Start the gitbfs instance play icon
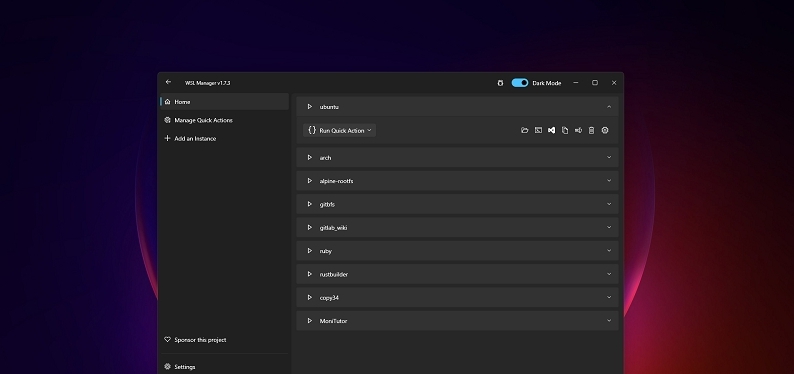The image size is (794, 374). pos(309,204)
